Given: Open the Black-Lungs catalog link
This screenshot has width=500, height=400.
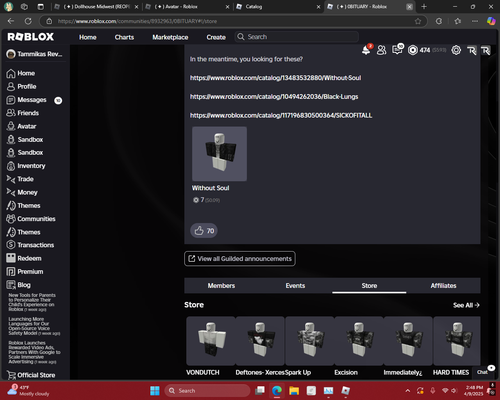Looking at the screenshot, I should click(x=274, y=97).
